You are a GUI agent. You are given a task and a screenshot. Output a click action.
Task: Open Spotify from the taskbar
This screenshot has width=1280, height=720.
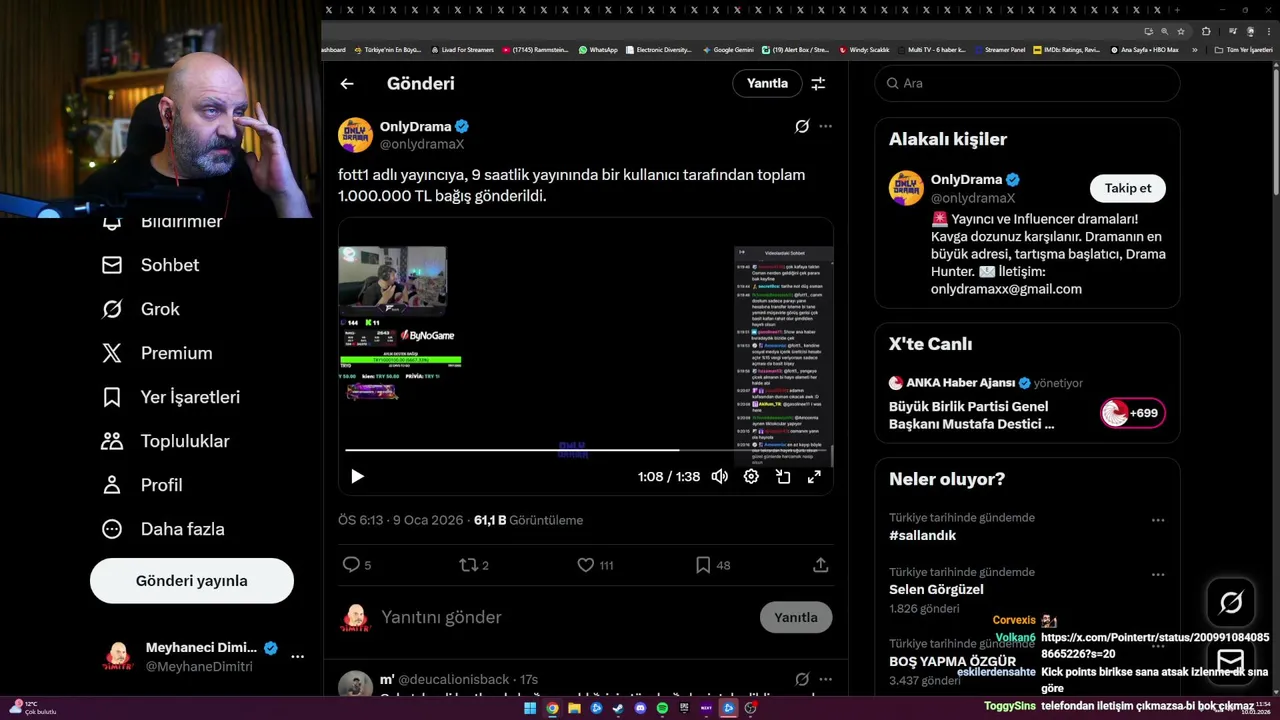click(662, 708)
